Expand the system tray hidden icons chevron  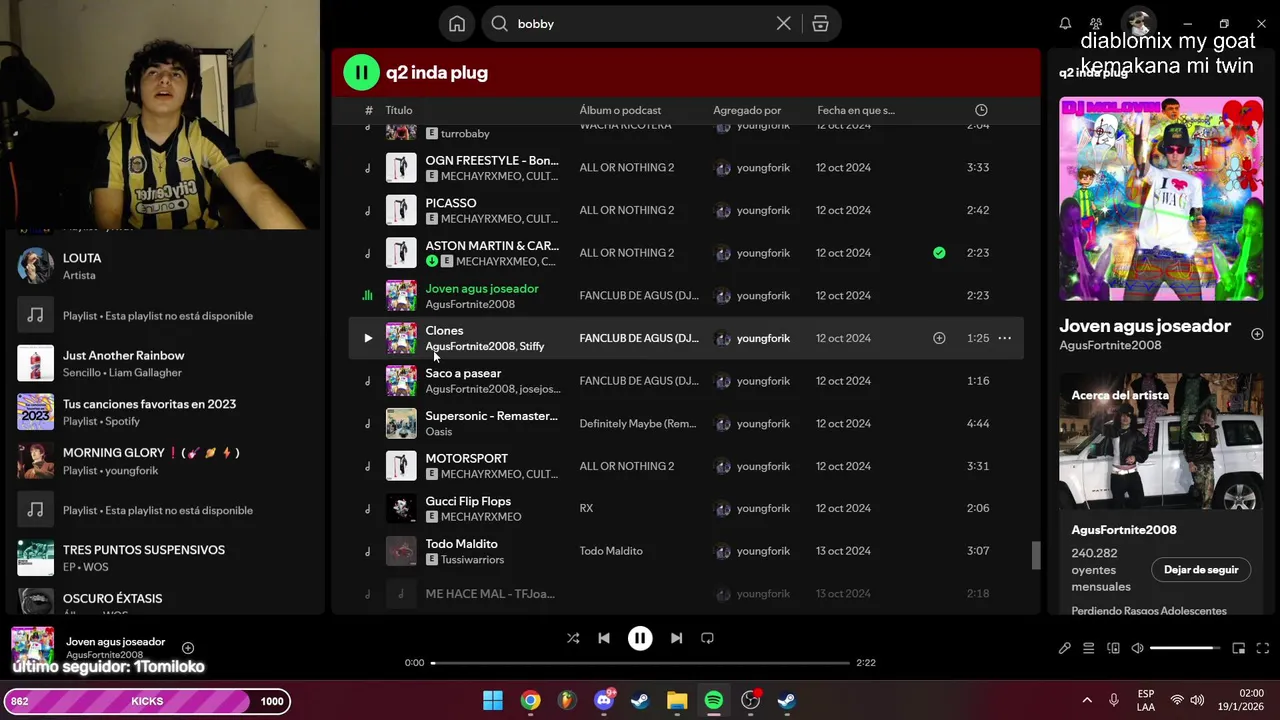[1087, 701]
